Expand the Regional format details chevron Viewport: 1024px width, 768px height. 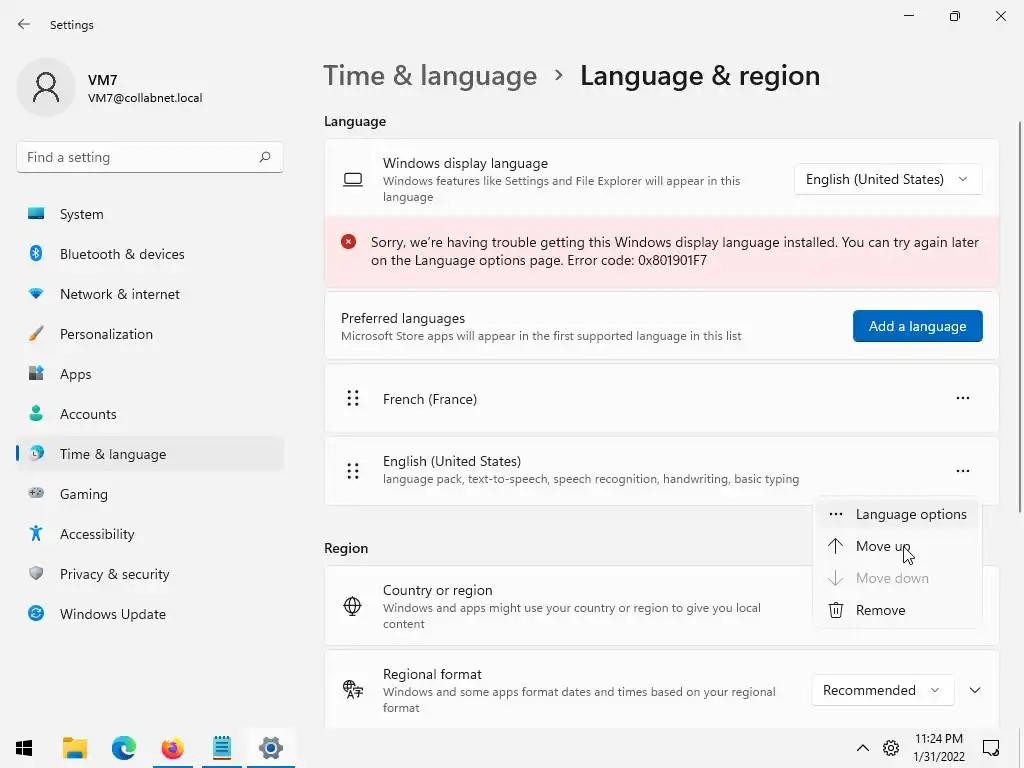[975, 690]
